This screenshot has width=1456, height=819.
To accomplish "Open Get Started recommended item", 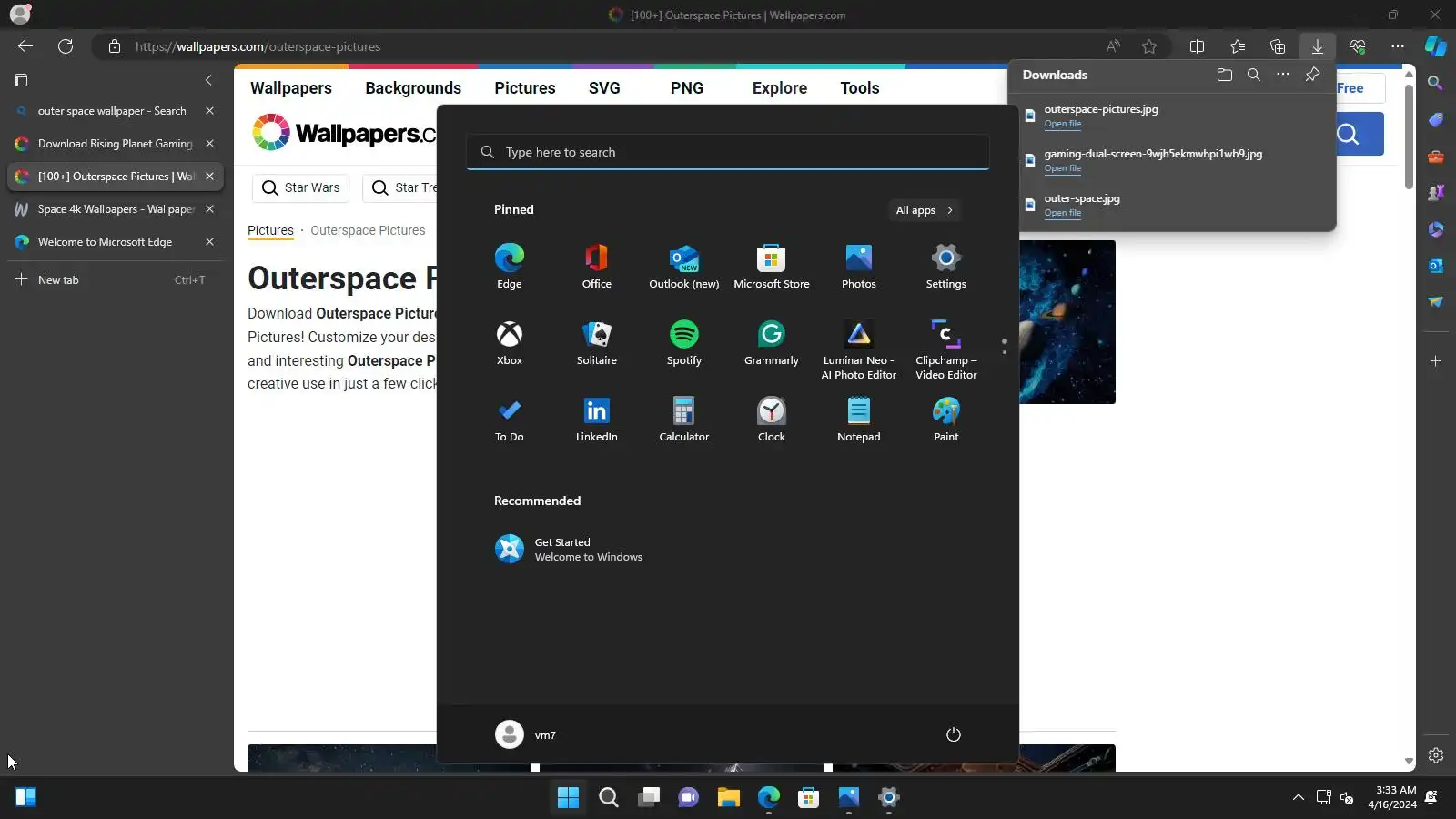I will pyautogui.click(x=570, y=550).
